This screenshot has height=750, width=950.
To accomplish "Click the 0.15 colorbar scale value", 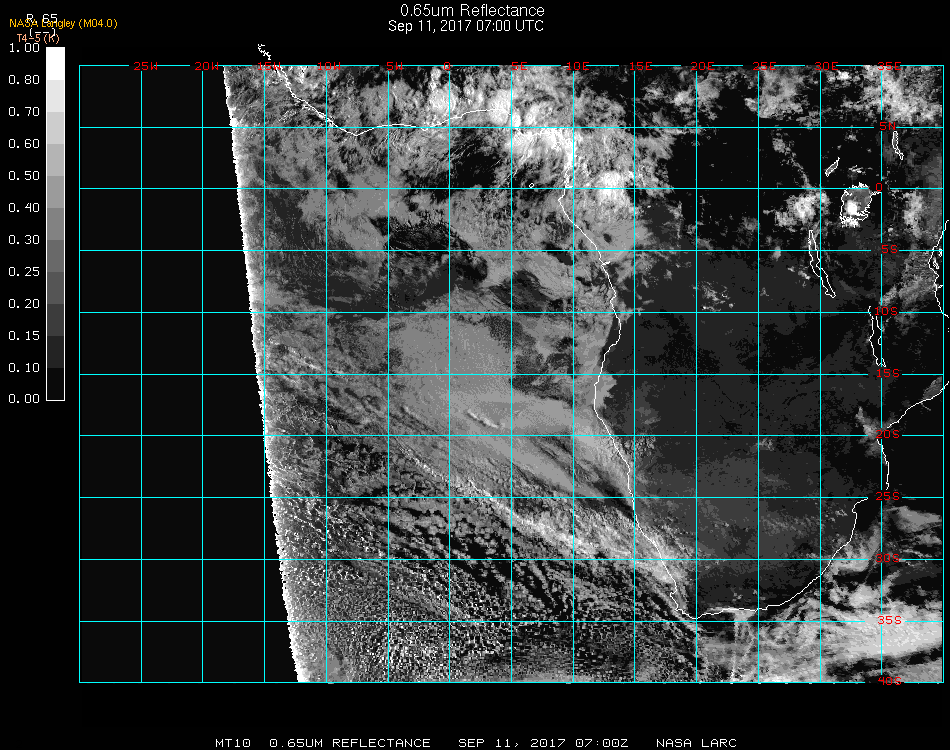I will point(24,336).
